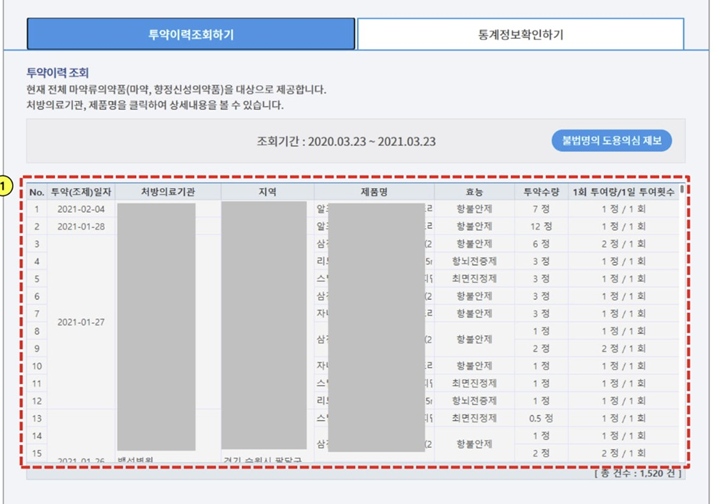Image resolution: width=720 pixels, height=504 pixels.
Task: Click the 처방의료기관 column header
Action: [168, 192]
